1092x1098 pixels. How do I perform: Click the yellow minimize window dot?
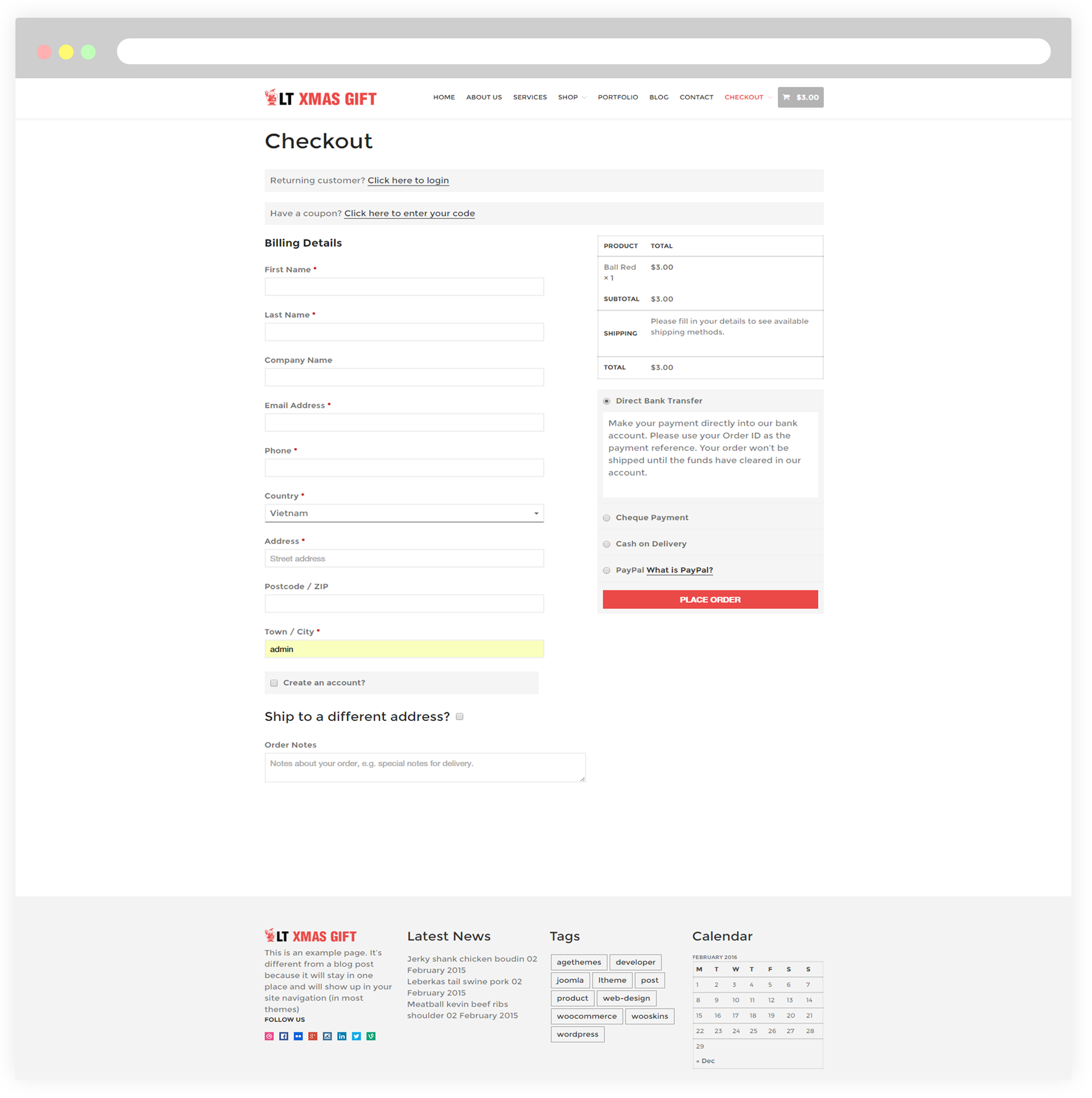point(66,52)
